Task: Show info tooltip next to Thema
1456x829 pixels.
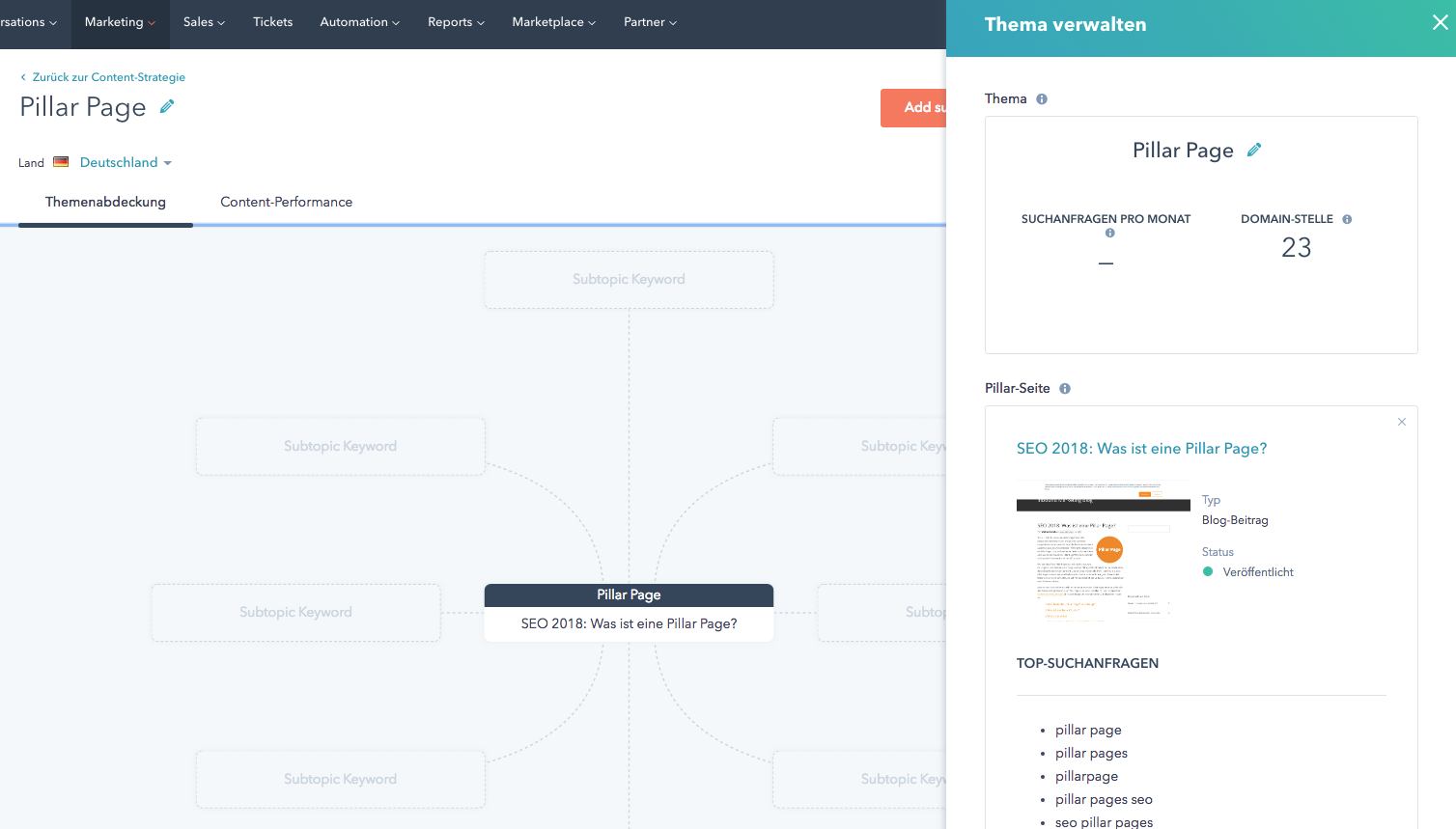Action: click(x=1042, y=98)
